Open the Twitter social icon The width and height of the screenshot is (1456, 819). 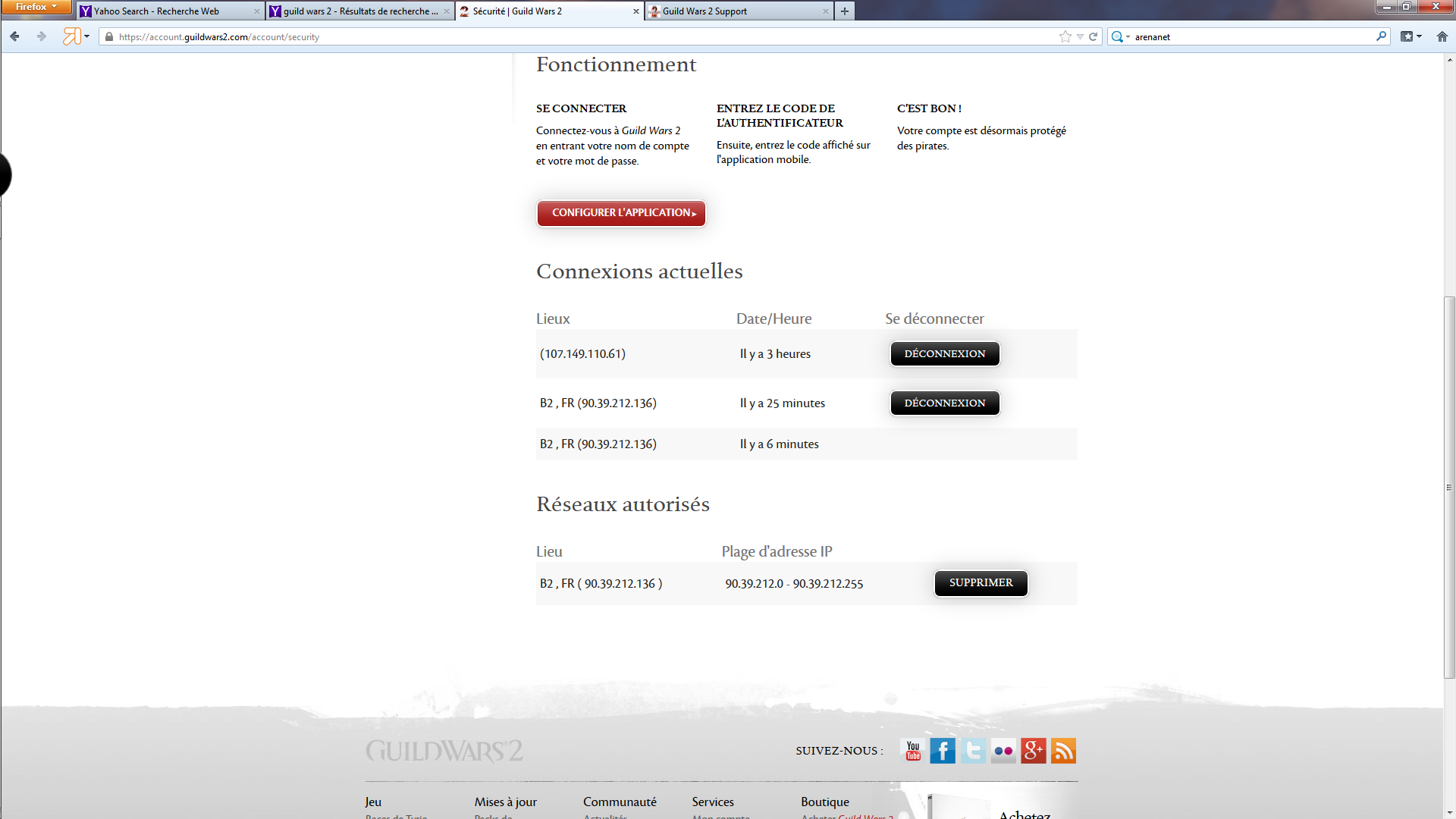click(x=973, y=751)
